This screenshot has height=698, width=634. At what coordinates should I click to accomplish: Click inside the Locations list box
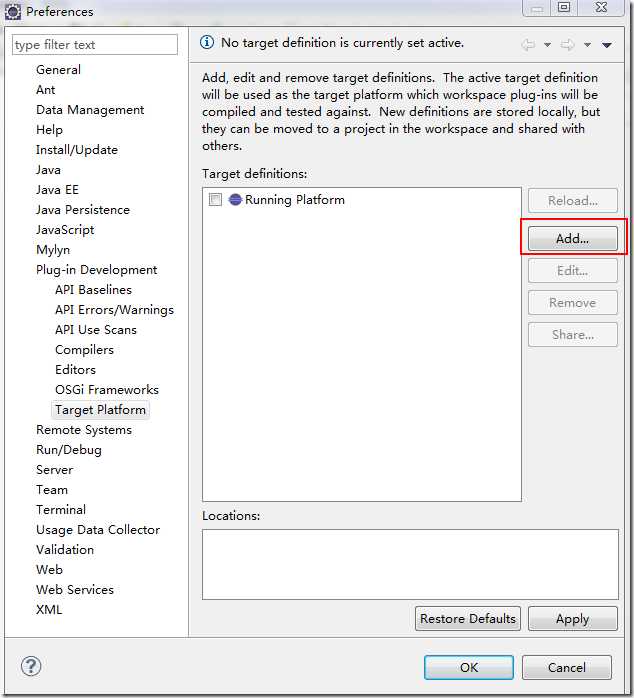pyautogui.click(x=410, y=564)
